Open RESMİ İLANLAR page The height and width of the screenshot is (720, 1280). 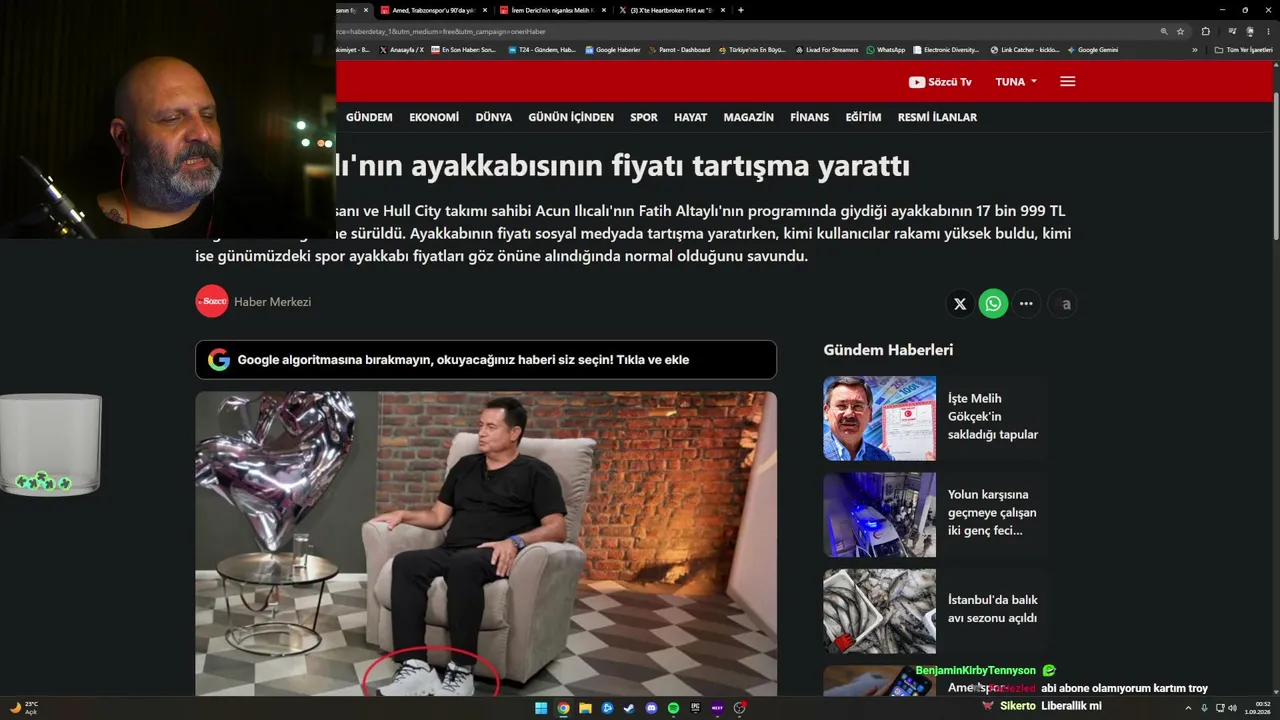coord(937,117)
